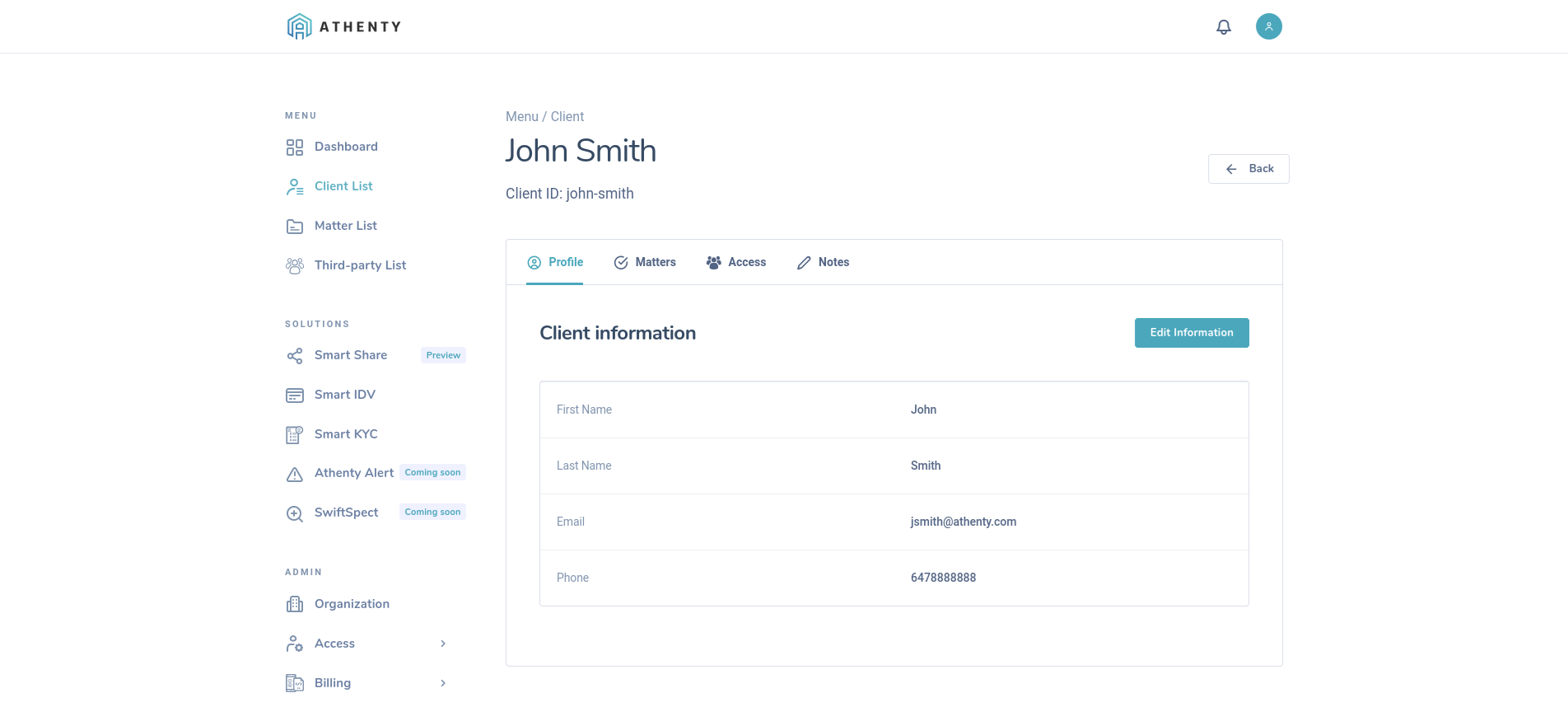The width and height of the screenshot is (1568, 721).
Task: Click the last name value Smith
Action: [926, 466]
